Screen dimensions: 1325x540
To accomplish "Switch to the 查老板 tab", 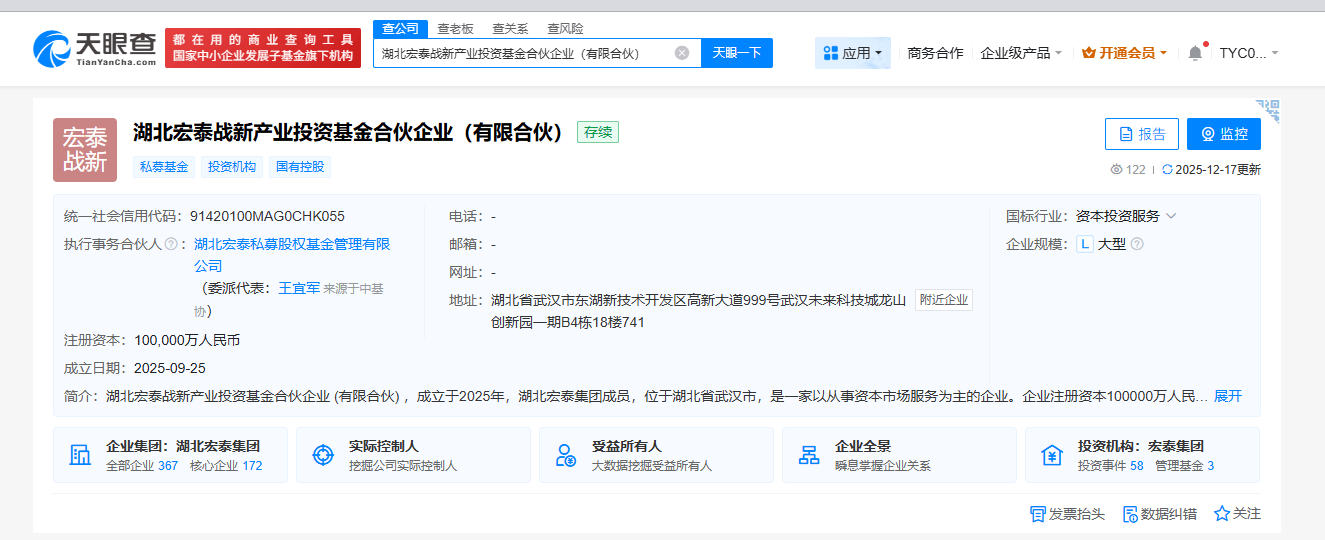I will 455,29.
